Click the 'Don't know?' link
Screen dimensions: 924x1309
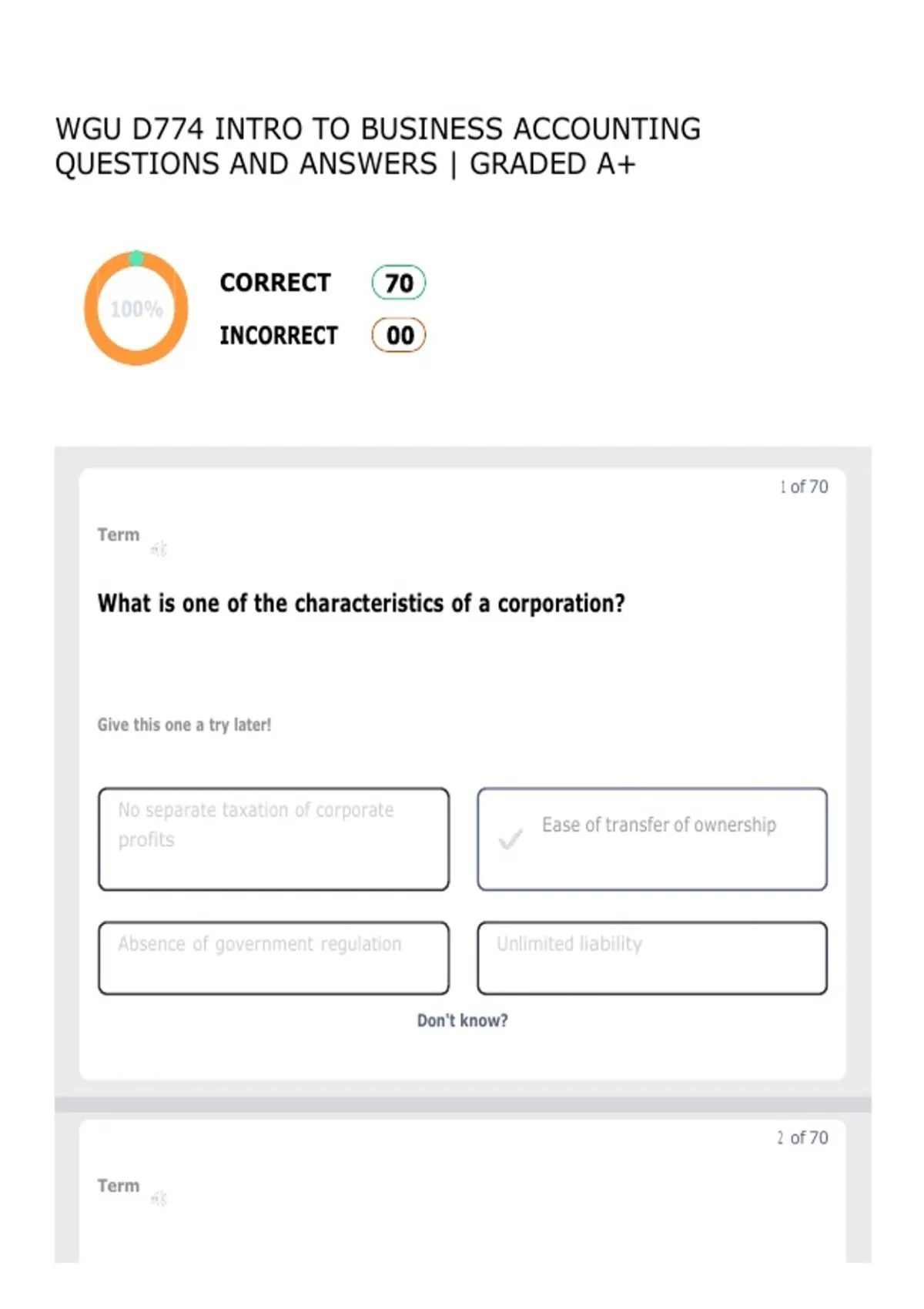[462, 1020]
